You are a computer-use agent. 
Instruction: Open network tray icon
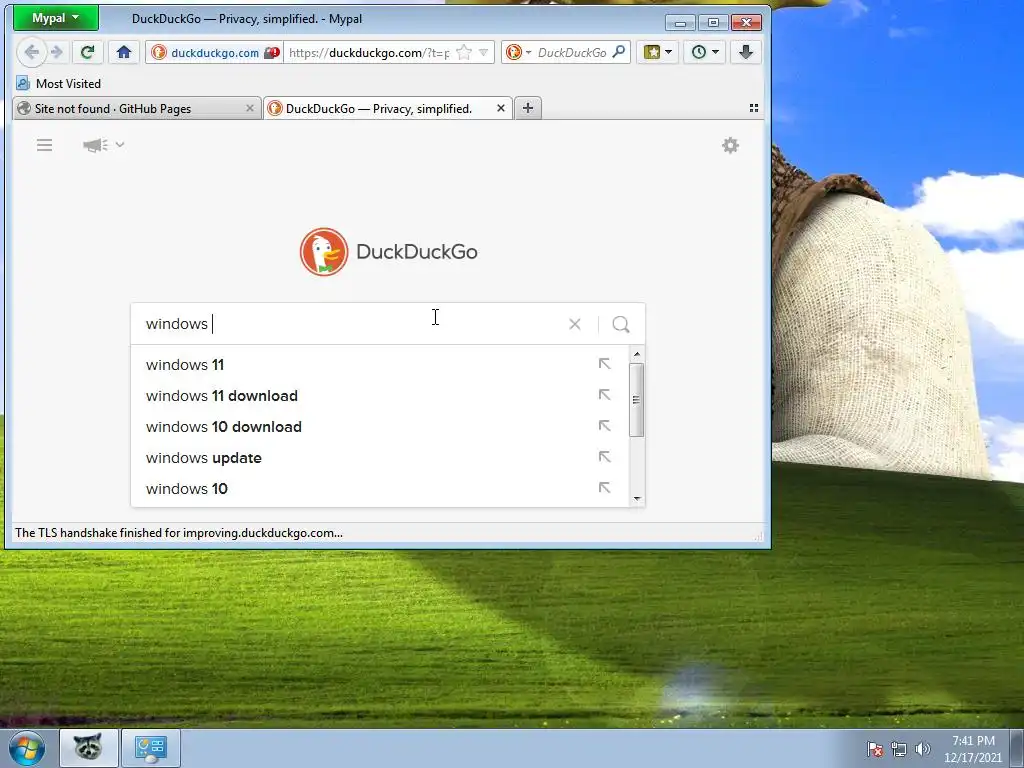click(x=899, y=749)
